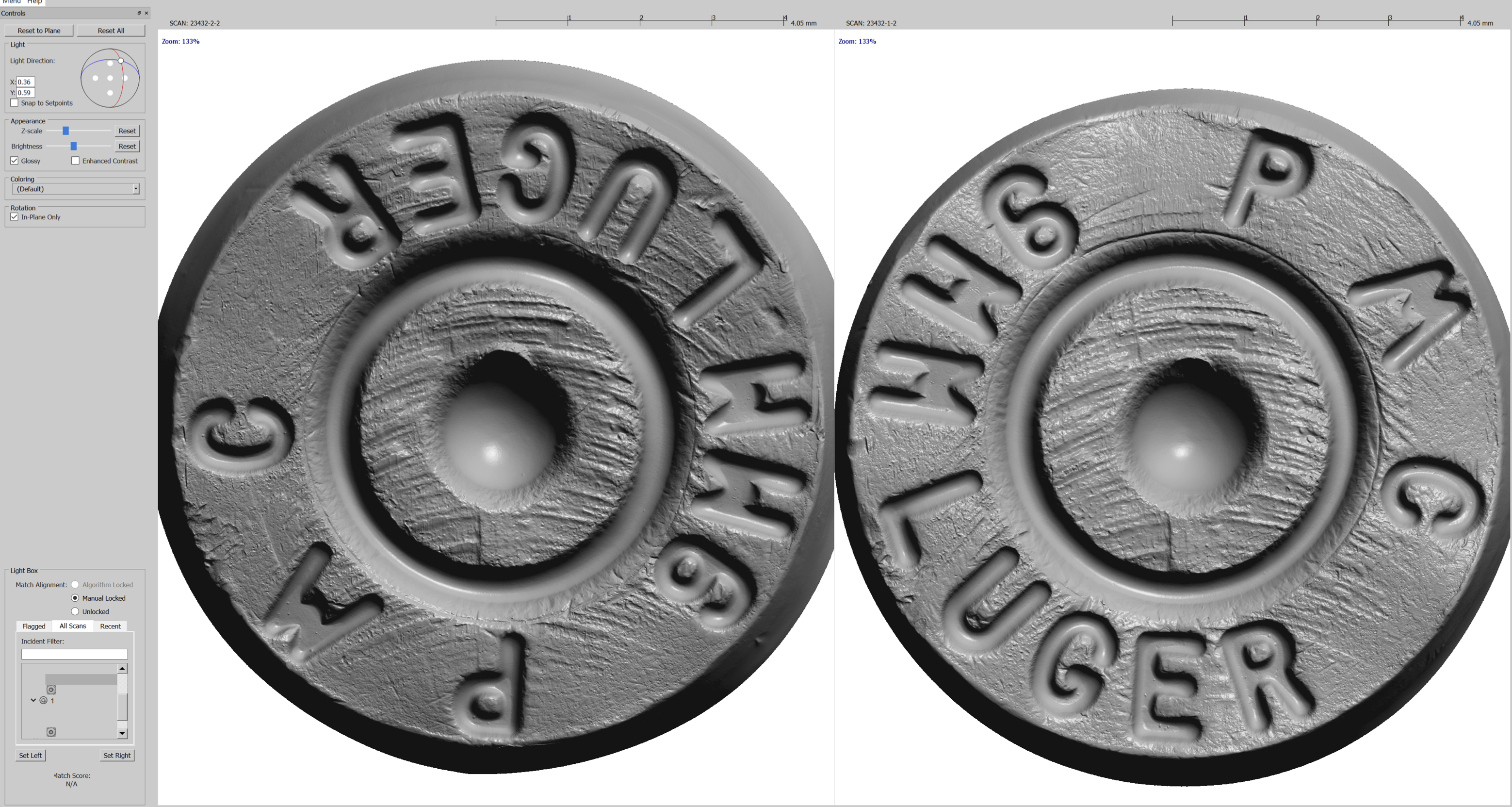The width and height of the screenshot is (1512, 807).
Task: Click left viewer 'Zoom: 133%' text
Action: (181, 41)
